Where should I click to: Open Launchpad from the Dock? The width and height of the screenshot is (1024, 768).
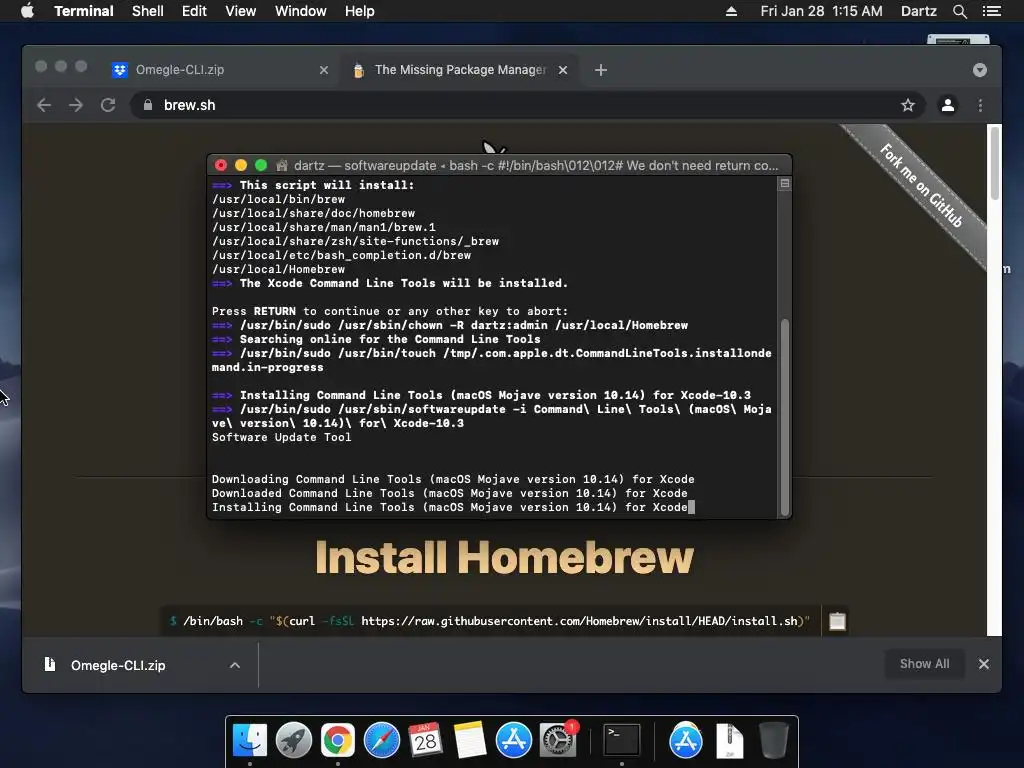[293, 741]
